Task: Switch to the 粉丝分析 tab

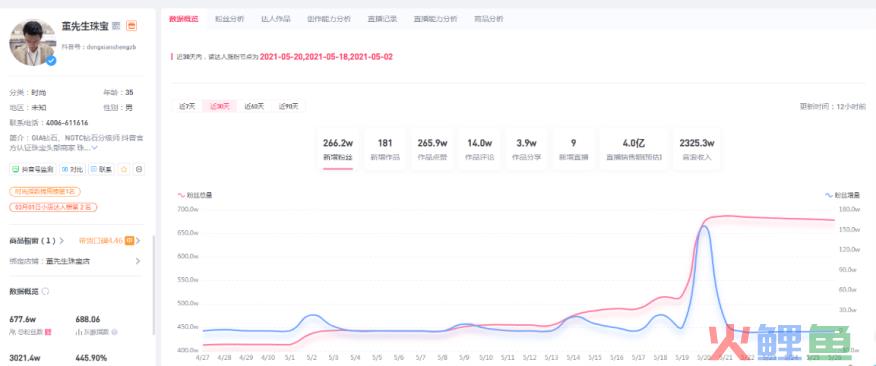Action: pos(229,18)
